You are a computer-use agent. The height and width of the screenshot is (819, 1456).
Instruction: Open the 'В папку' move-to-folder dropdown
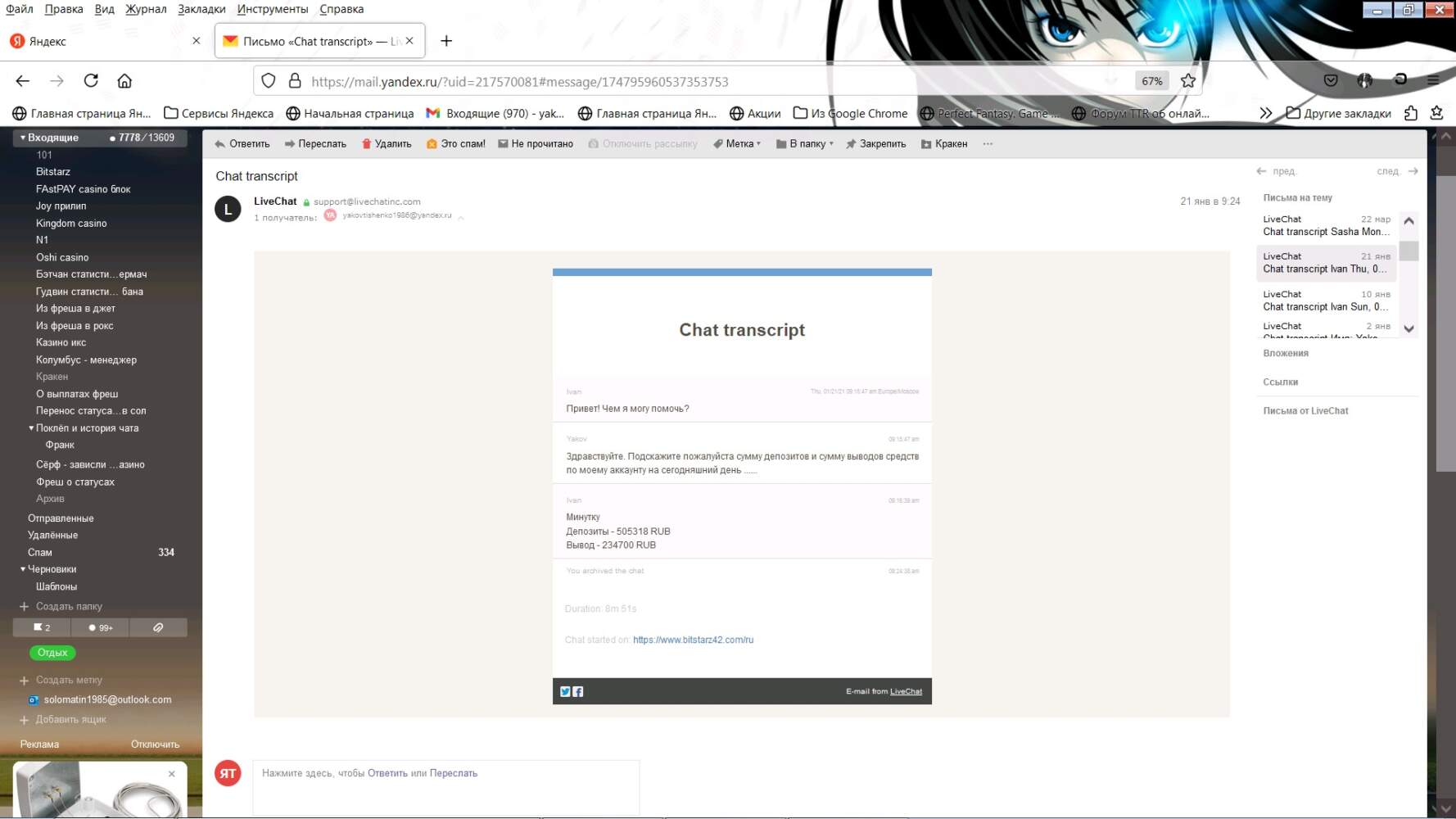pos(805,144)
